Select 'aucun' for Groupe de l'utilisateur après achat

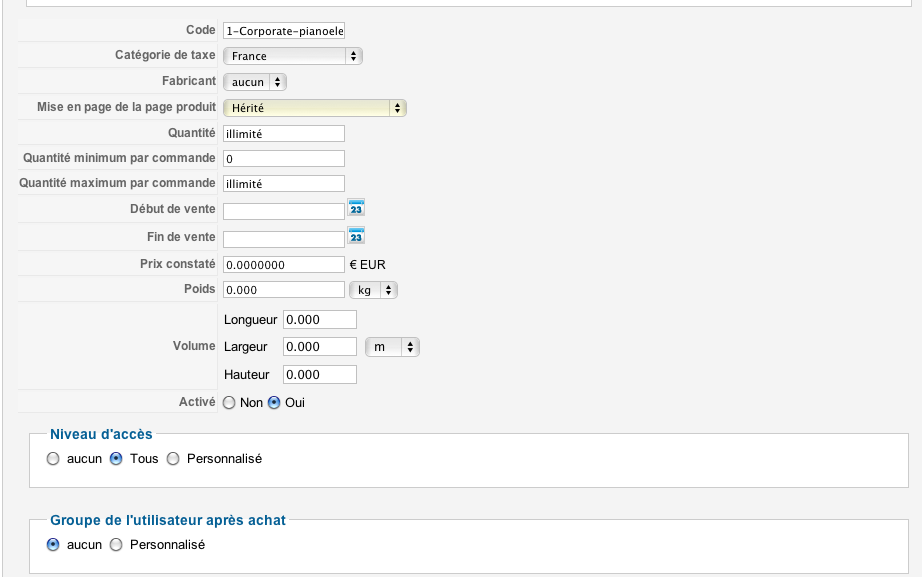coord(53,545)
